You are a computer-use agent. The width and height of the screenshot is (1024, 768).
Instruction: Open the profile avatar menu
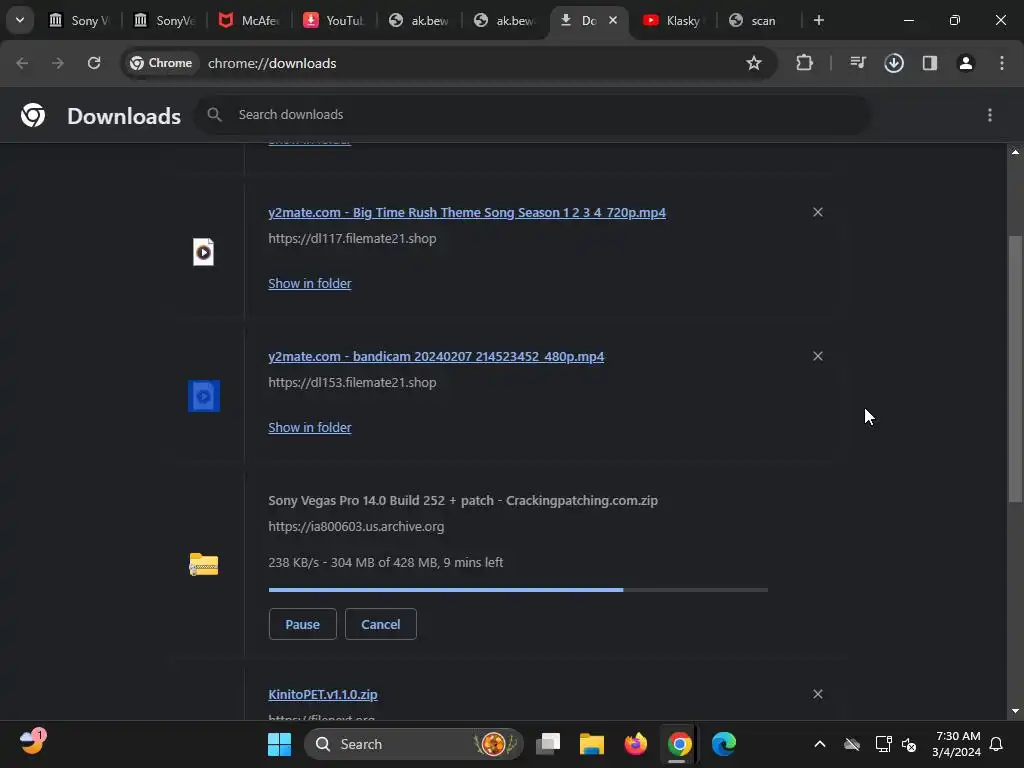[x=966, y=63]
